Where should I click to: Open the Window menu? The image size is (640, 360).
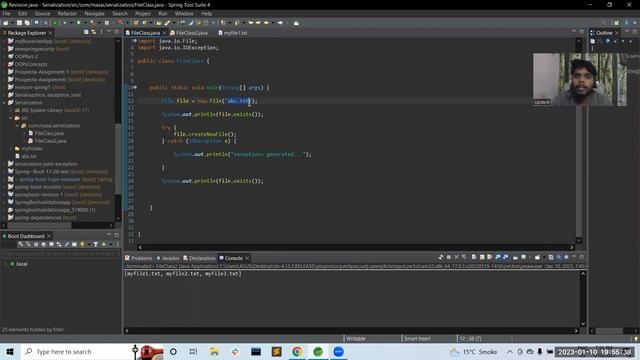click(184, 13)
